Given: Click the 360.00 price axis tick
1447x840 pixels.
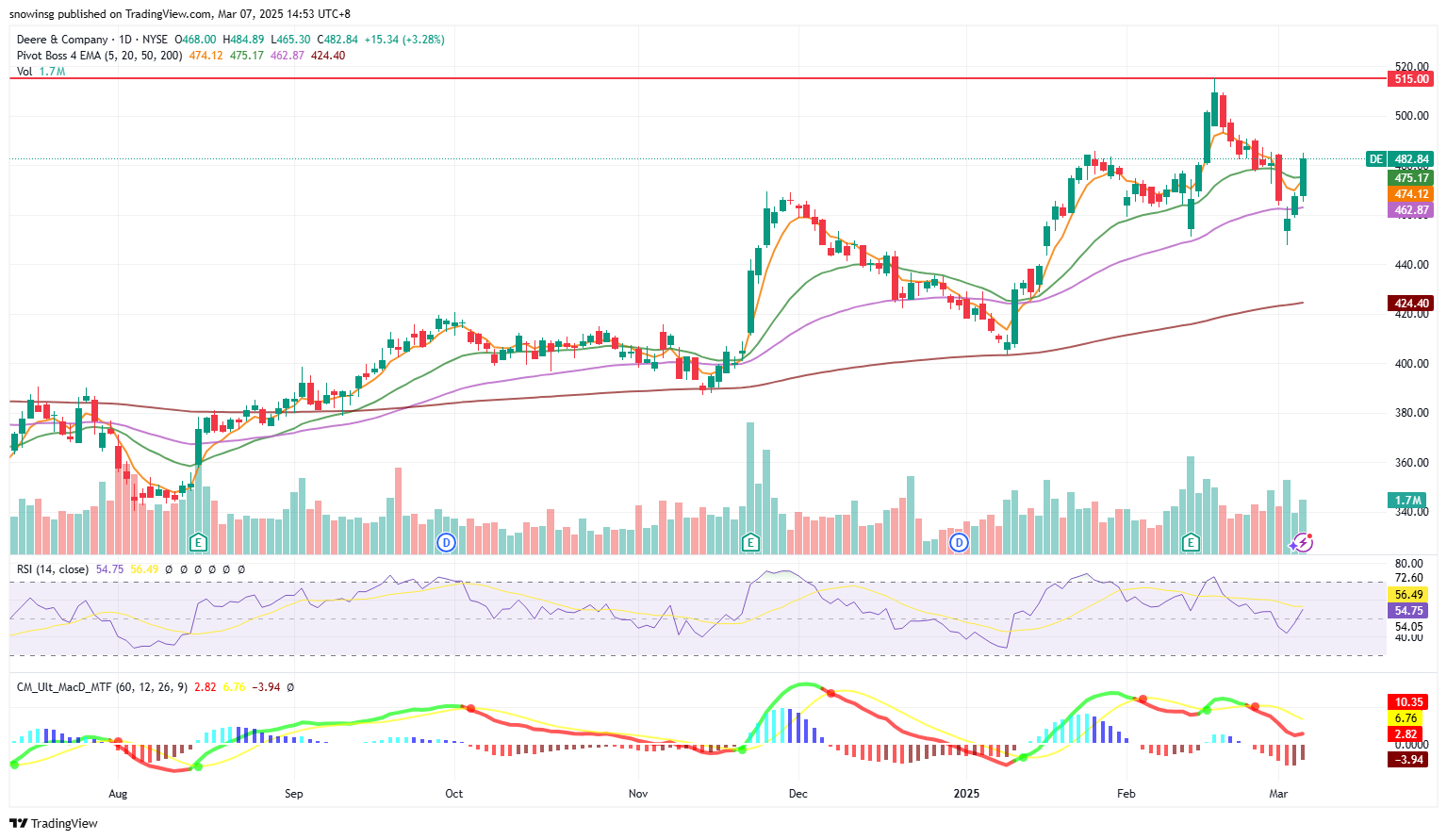Looking at the screenshot, I should 1411,463.
